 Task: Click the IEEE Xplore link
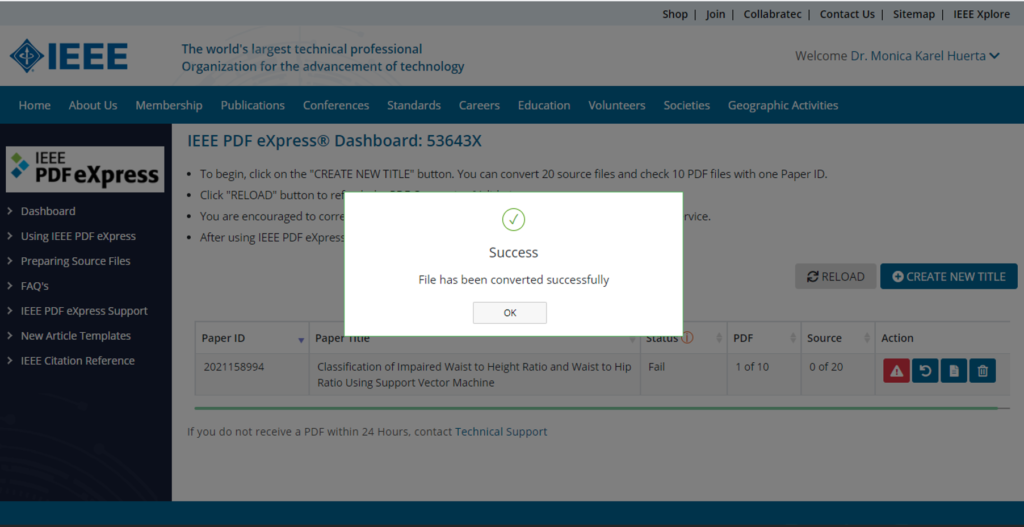981,14
